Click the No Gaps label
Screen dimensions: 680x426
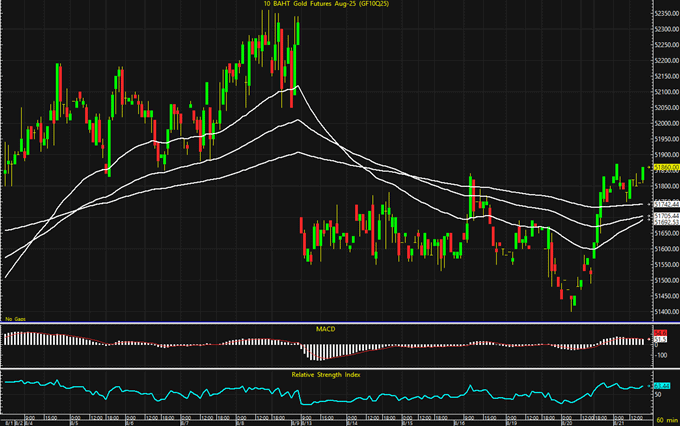pos(15,319)
